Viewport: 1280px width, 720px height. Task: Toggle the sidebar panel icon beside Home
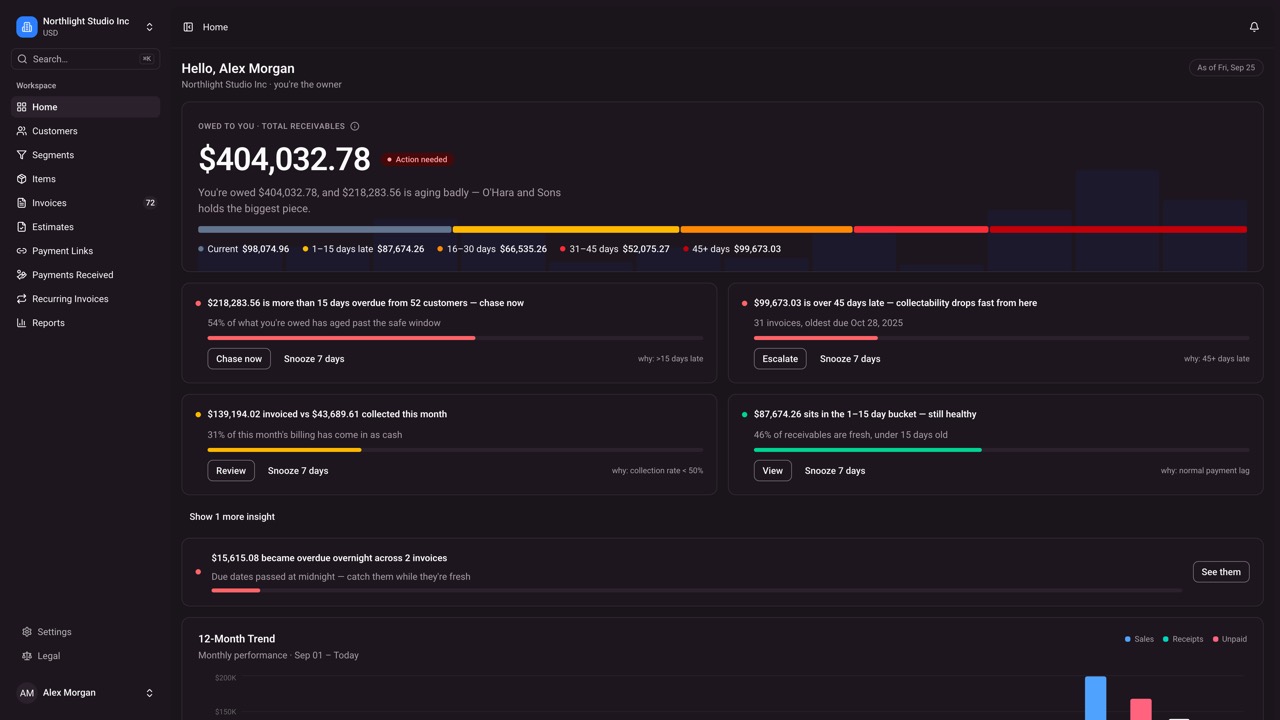(188, 27)
